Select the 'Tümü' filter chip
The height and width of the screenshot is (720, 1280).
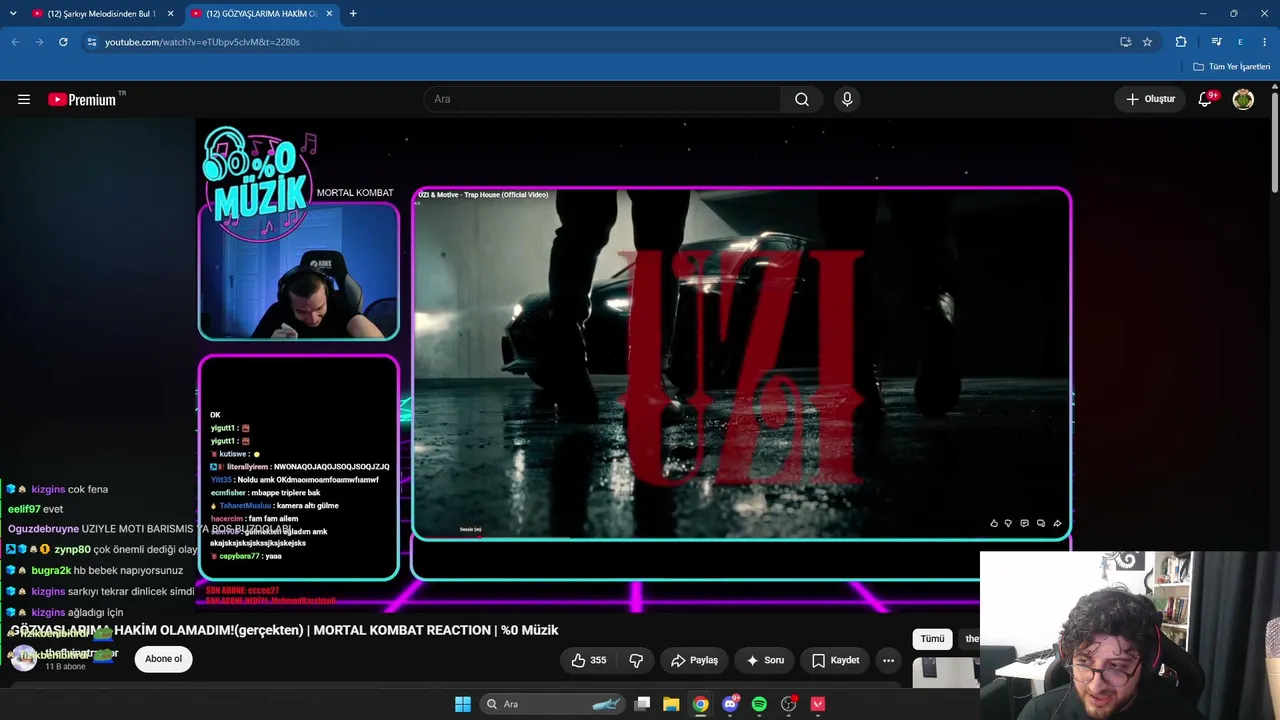tap(932, 639)
